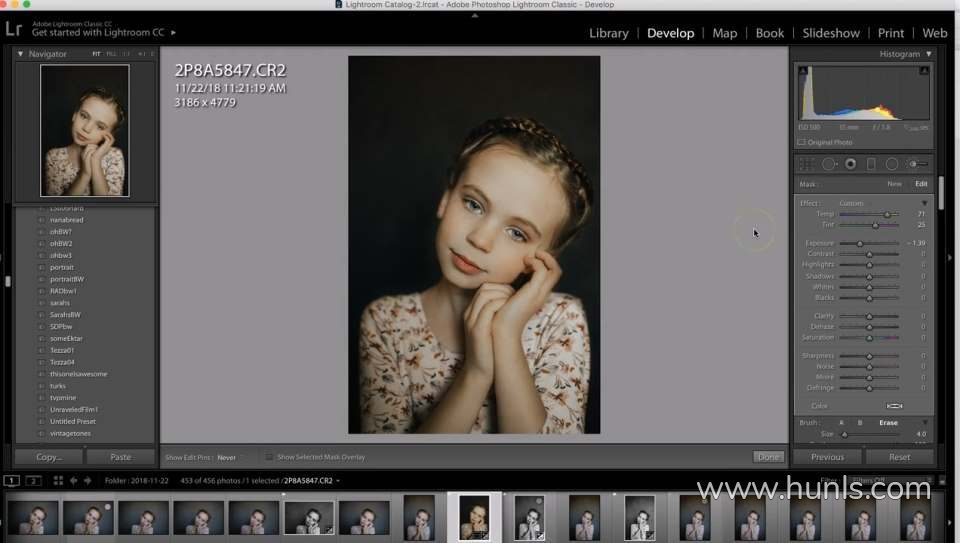Screen dimensions: 960x543
Task: Switch to the Library module
Action: pos(608,33)
